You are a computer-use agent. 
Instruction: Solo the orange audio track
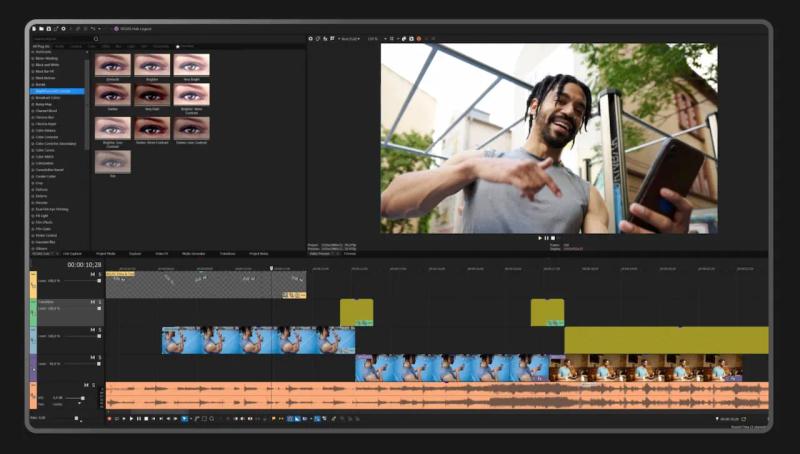(x=93, y=385)
